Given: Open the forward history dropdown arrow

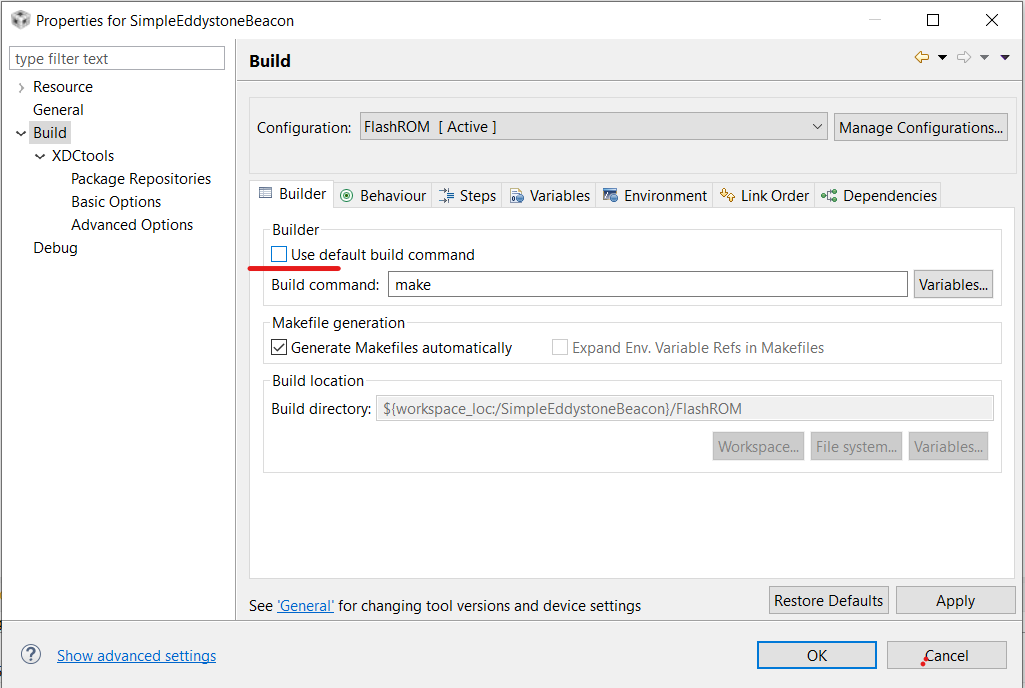Looking at the screenshot, I should (984, 58).
